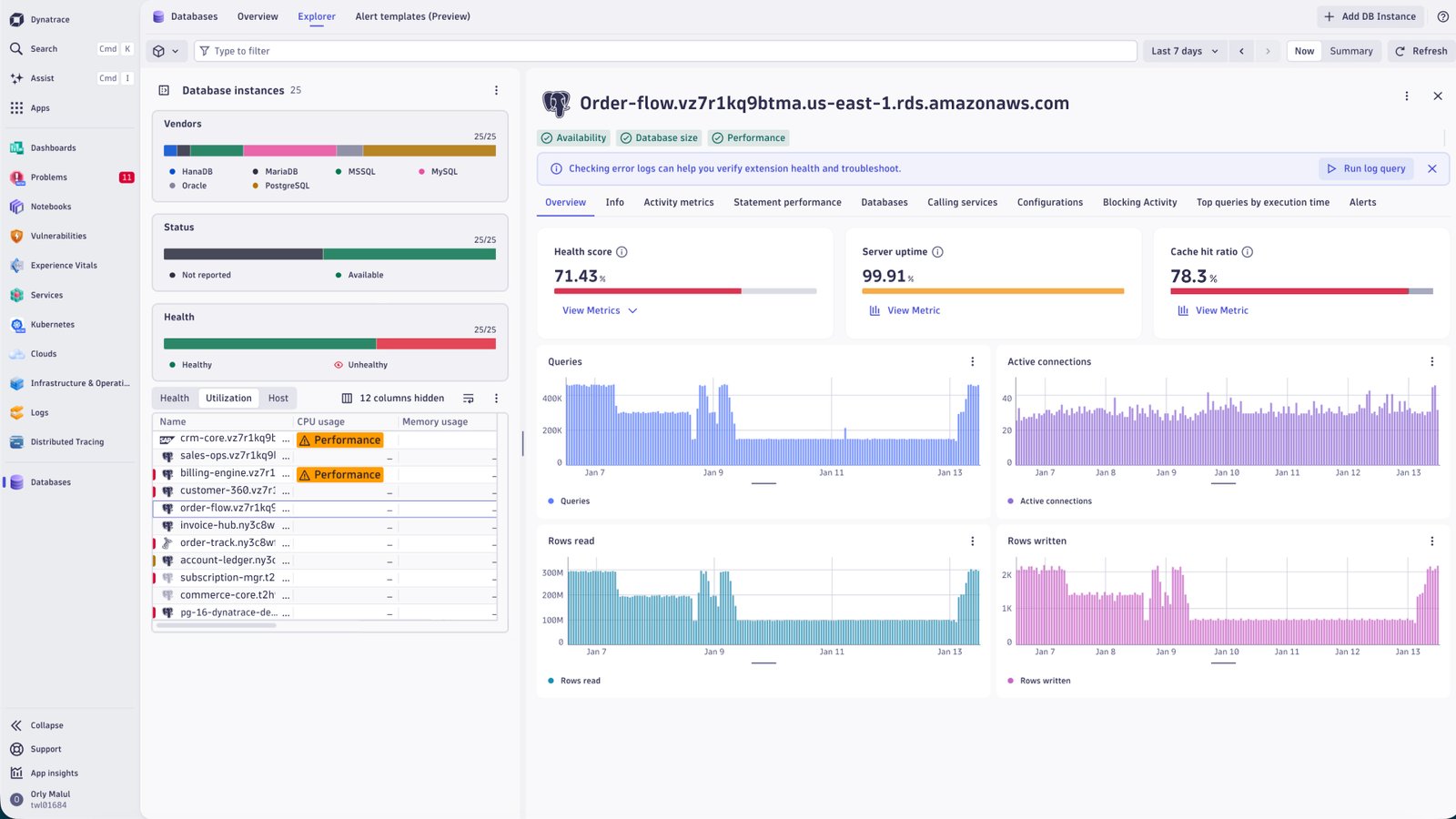Open App insights in sidebar

(55, 773)
